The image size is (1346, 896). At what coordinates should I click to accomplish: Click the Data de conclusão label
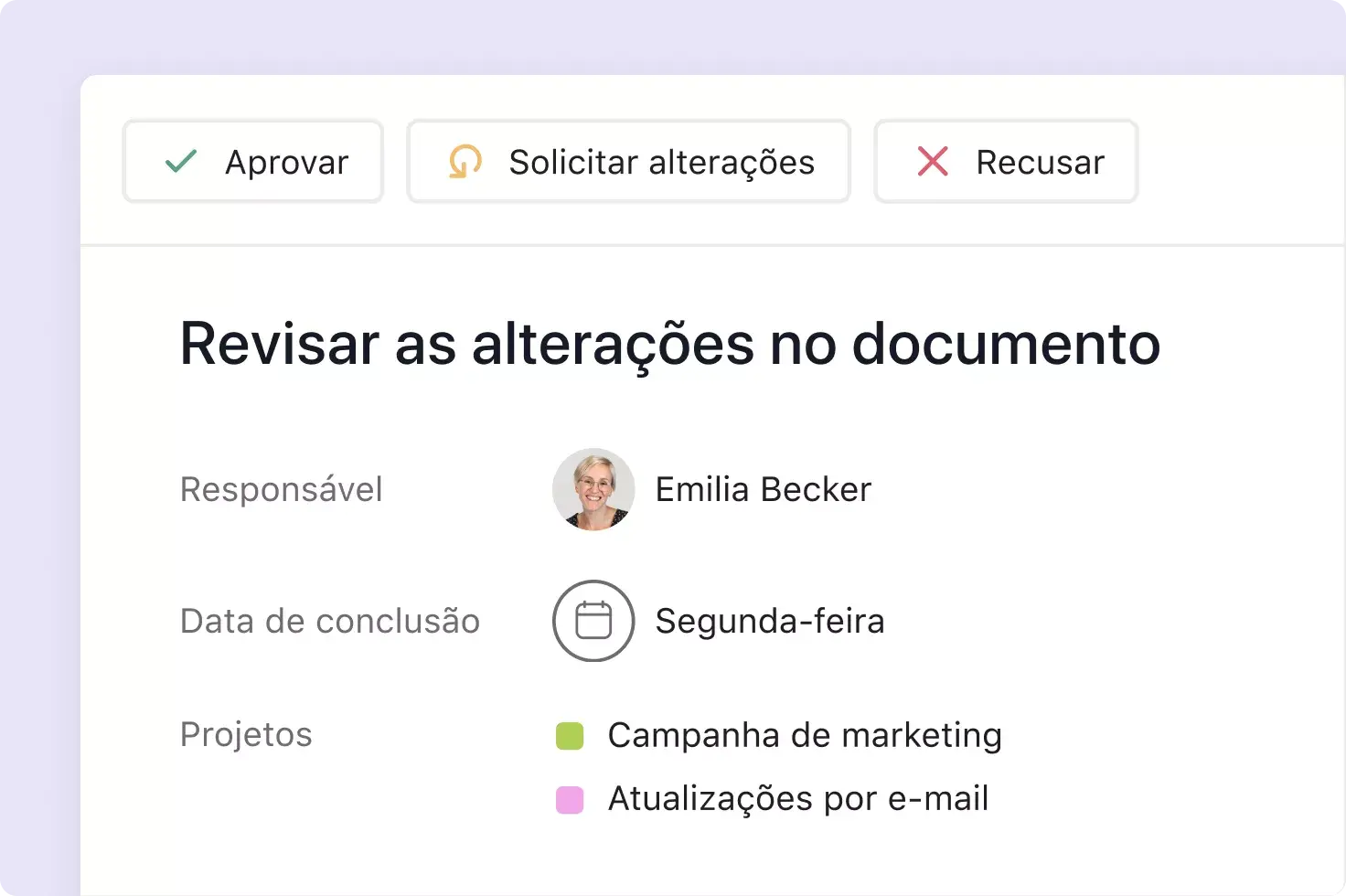[330, 621]
